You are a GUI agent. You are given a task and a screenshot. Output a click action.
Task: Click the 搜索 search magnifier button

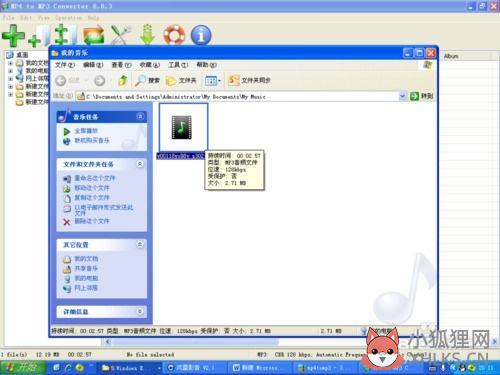pos(147,80)
